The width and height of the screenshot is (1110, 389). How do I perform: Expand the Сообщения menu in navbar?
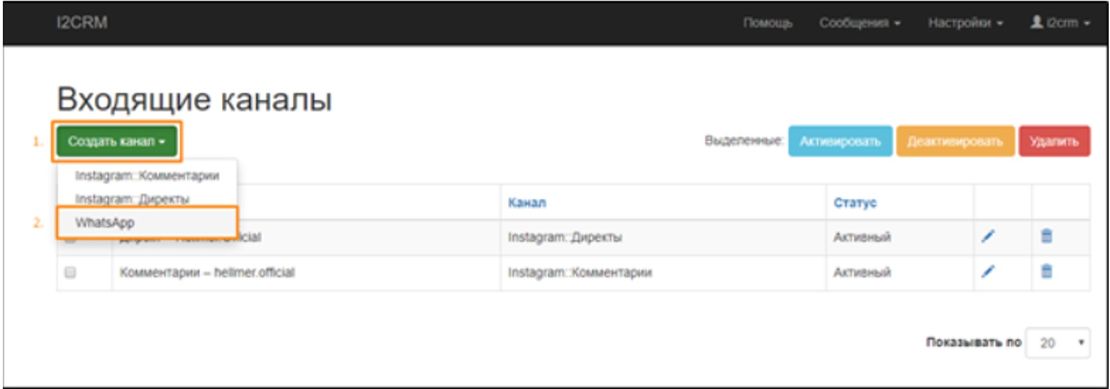[860, 23]
